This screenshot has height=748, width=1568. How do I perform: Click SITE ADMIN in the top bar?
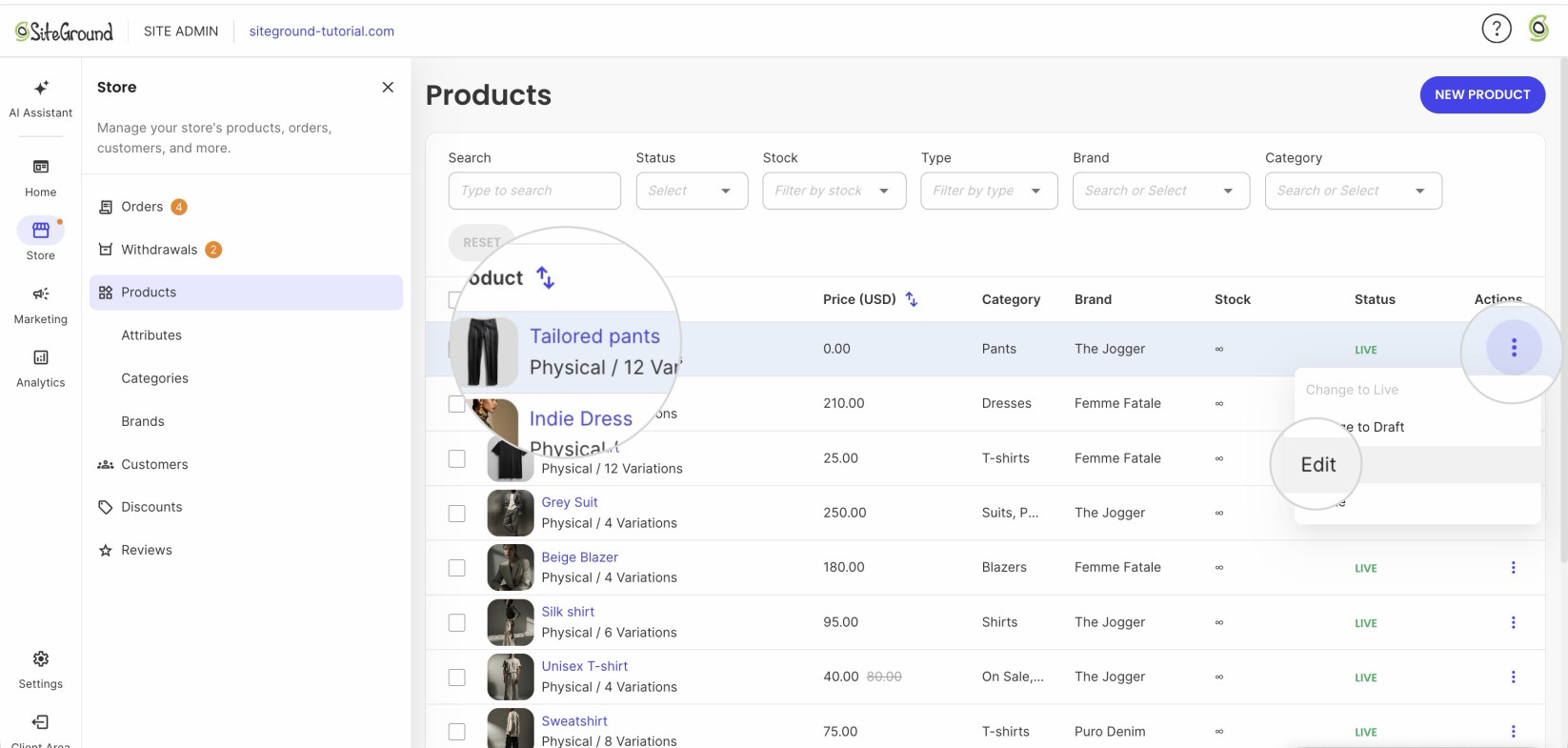(181, 31)
